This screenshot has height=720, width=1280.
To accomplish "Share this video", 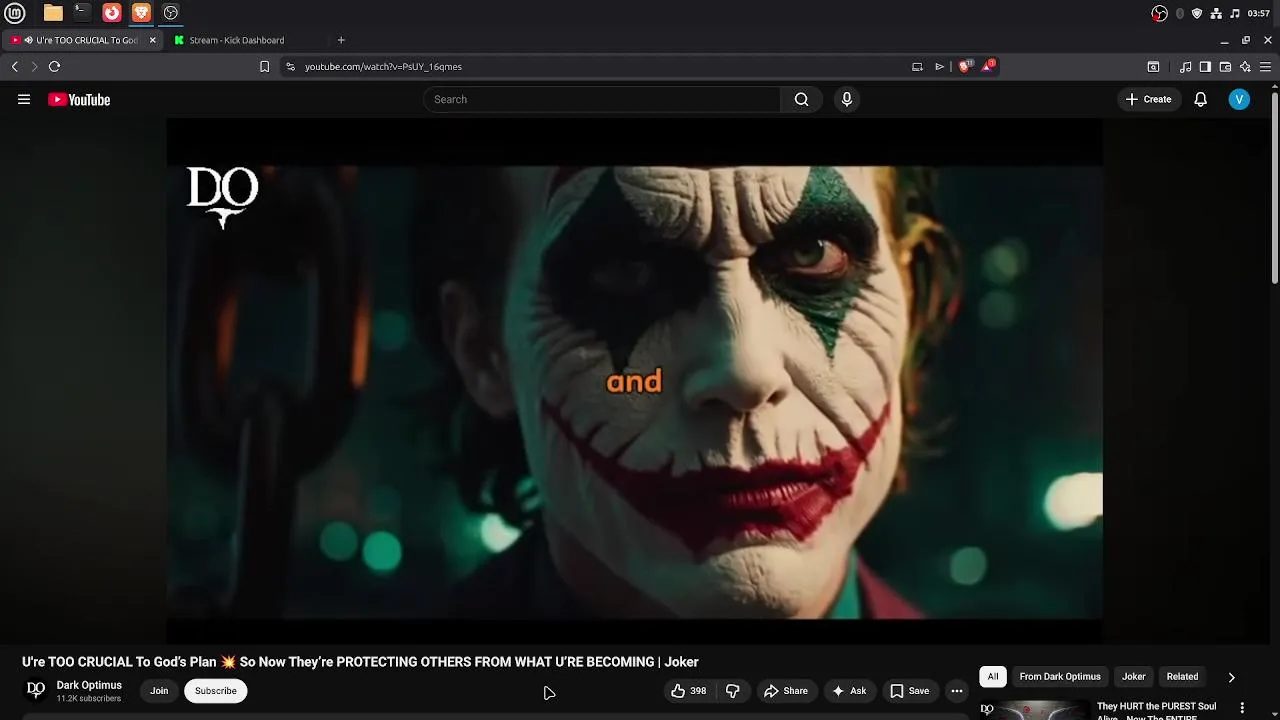I will click(786, 691).
